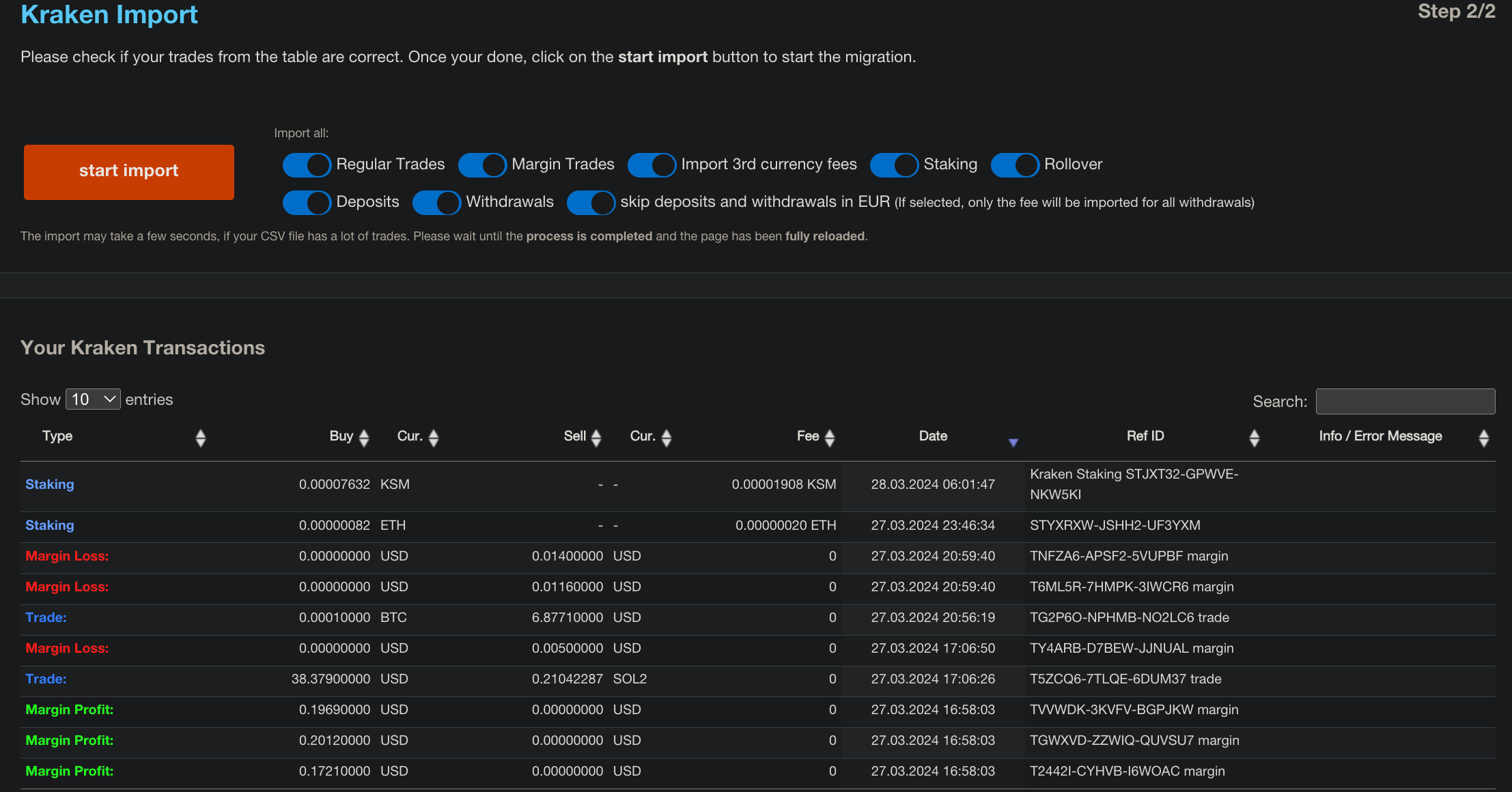Image resolution: width=1512 pixels, height=792 pixels.
Task: Click Ref ID STYXRXW-JSHH2-UF3YXM
Action: [x=1115, y=525]
